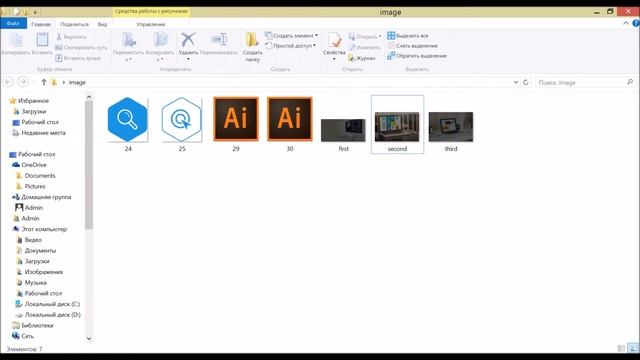Screen dimensions: 640x360
Task: Click the search magnifier icon
Action: pyautogui.click(x=630, y=82)
